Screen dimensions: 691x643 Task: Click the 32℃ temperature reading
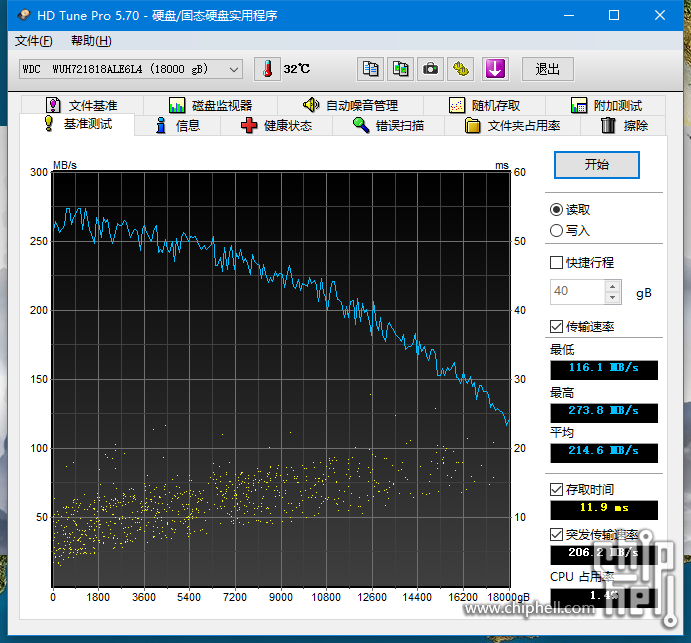[x=297, y=69]
